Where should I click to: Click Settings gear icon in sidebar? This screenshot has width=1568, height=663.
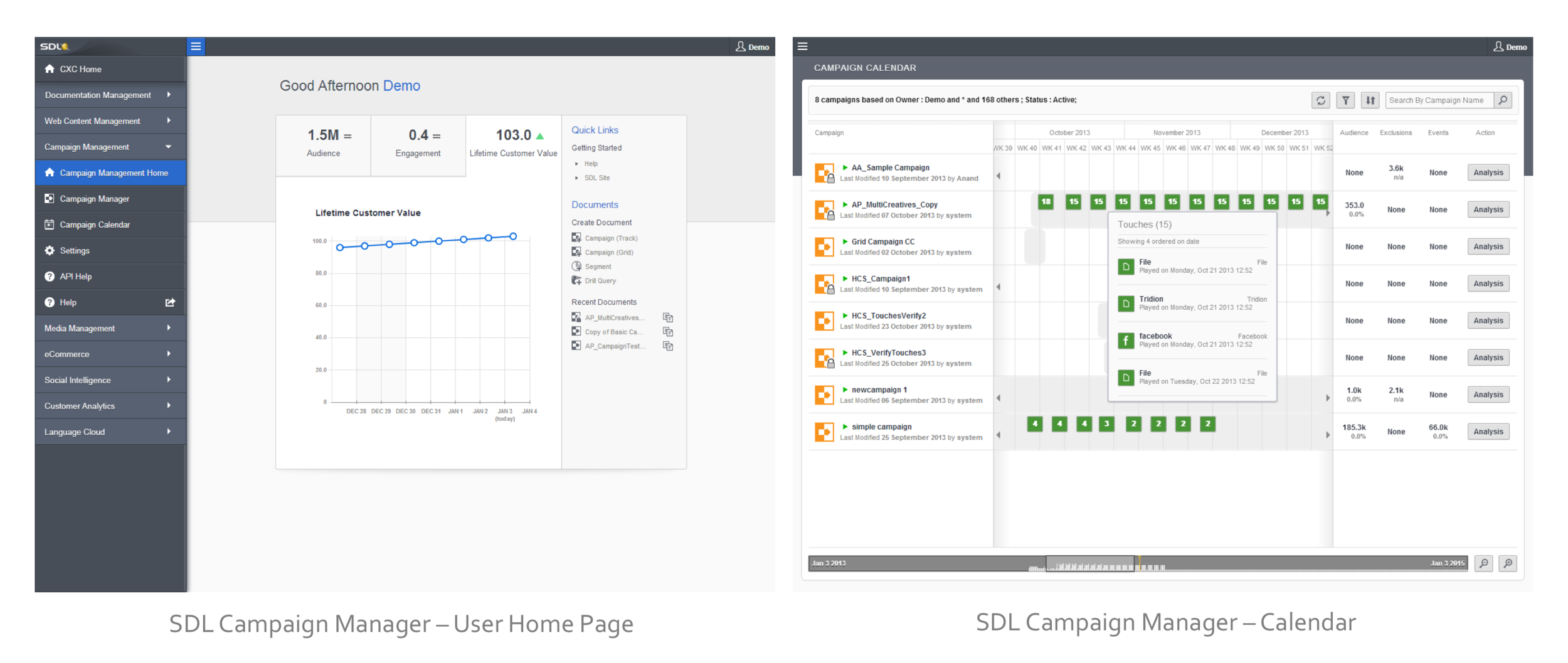pos(50,250)
